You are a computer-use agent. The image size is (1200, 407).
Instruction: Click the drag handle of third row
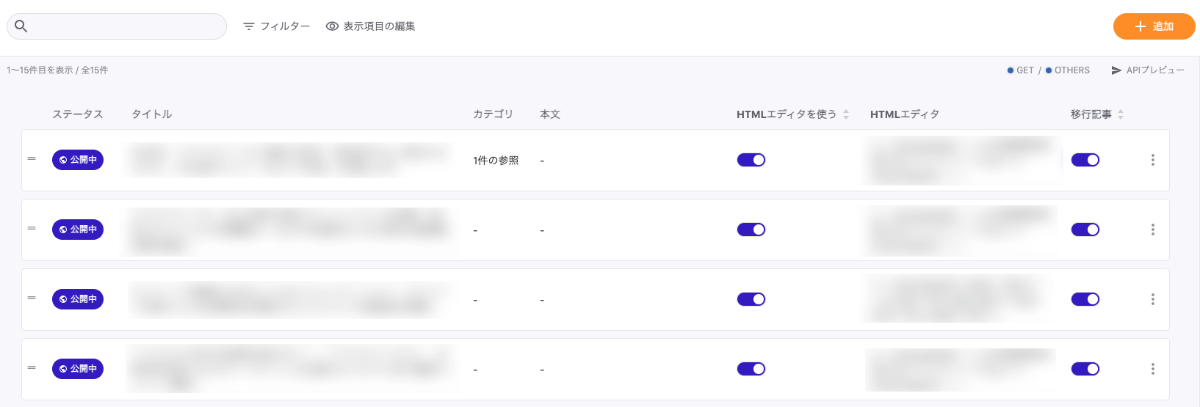(32, 298)
